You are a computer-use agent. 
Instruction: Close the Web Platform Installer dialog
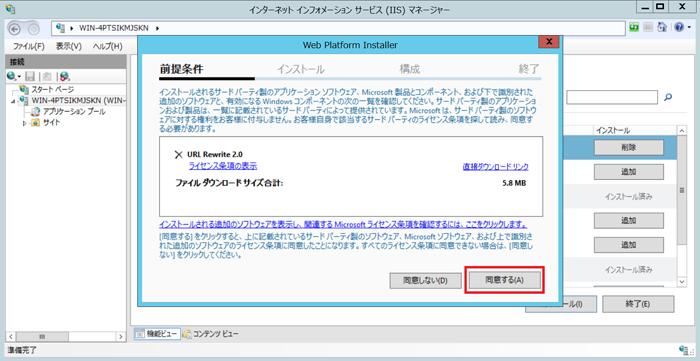(x=550, y=42)
